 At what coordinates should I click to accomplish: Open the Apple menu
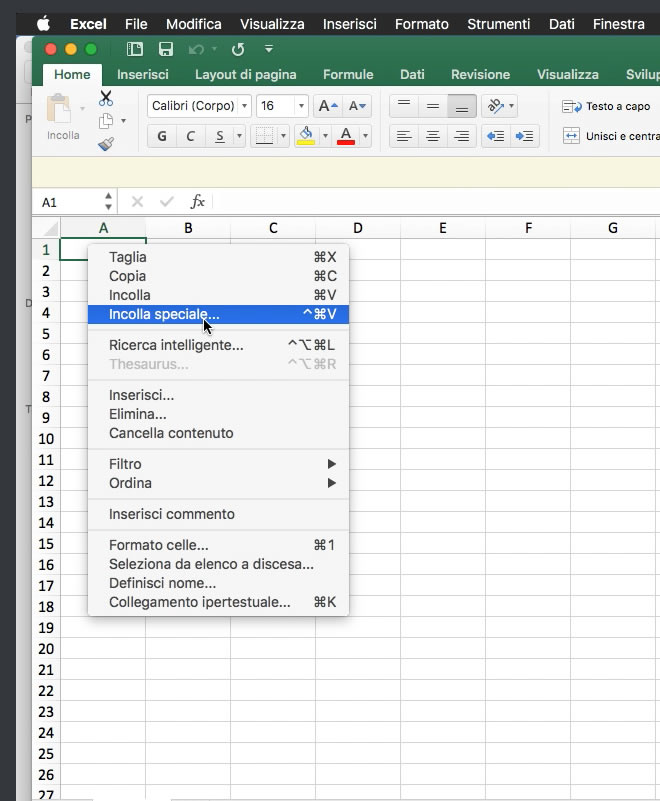[44, 23]
